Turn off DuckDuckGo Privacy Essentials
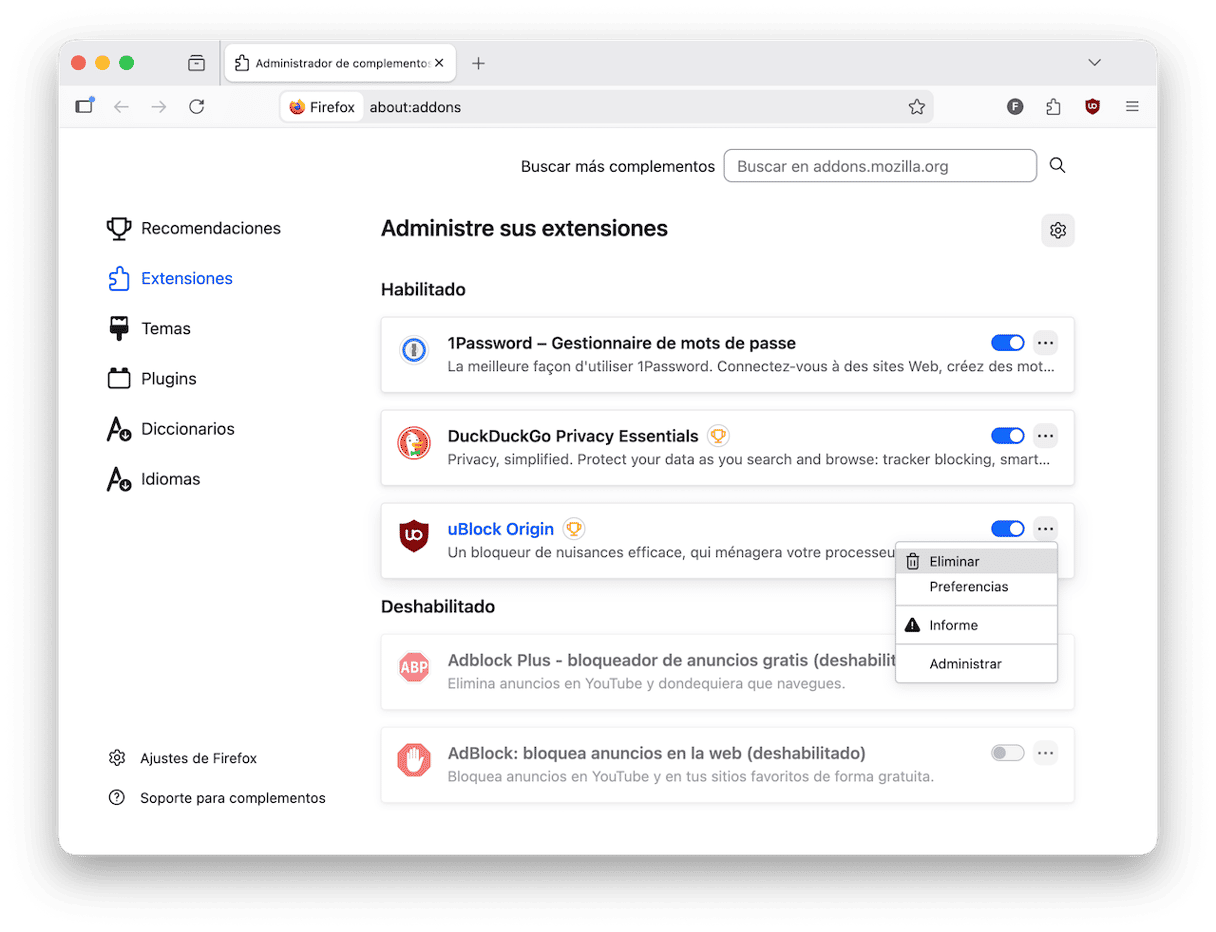Viewport: 1216px width, 932px height. [x=1007, y=436]
